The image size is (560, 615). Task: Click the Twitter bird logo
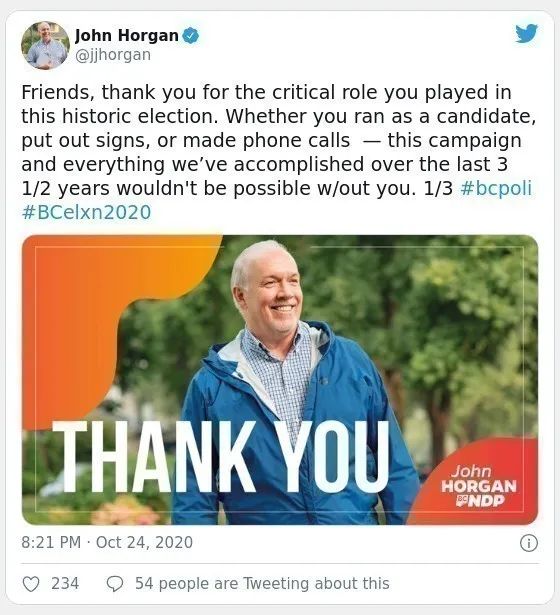pos(526,33)
